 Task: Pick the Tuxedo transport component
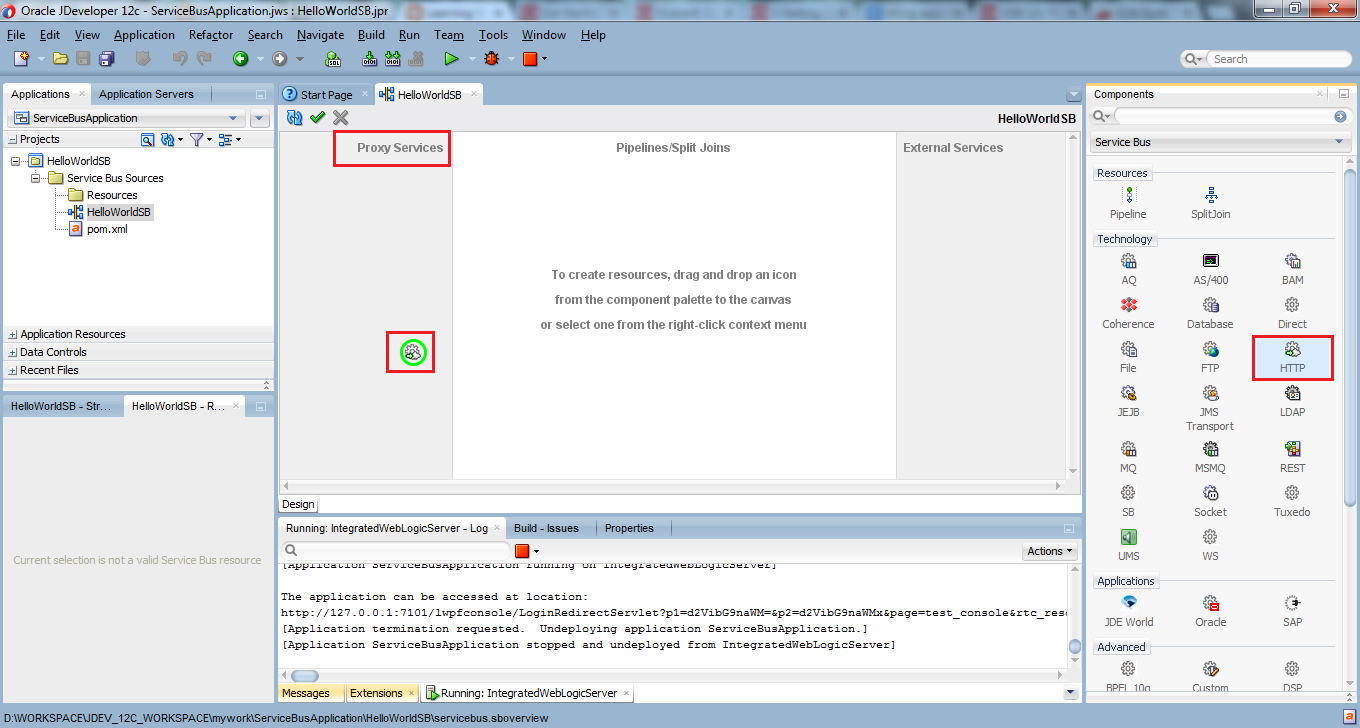[1292, 500]
